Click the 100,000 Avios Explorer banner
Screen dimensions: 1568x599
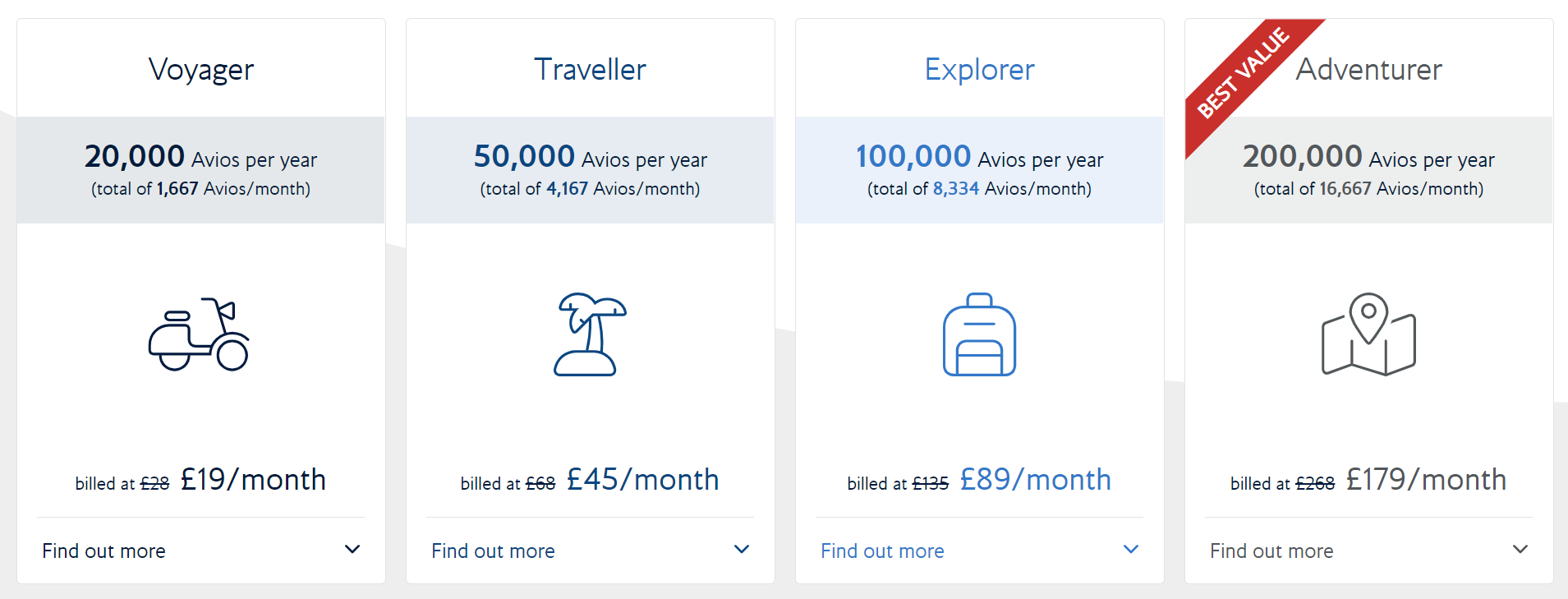(979, 170)
